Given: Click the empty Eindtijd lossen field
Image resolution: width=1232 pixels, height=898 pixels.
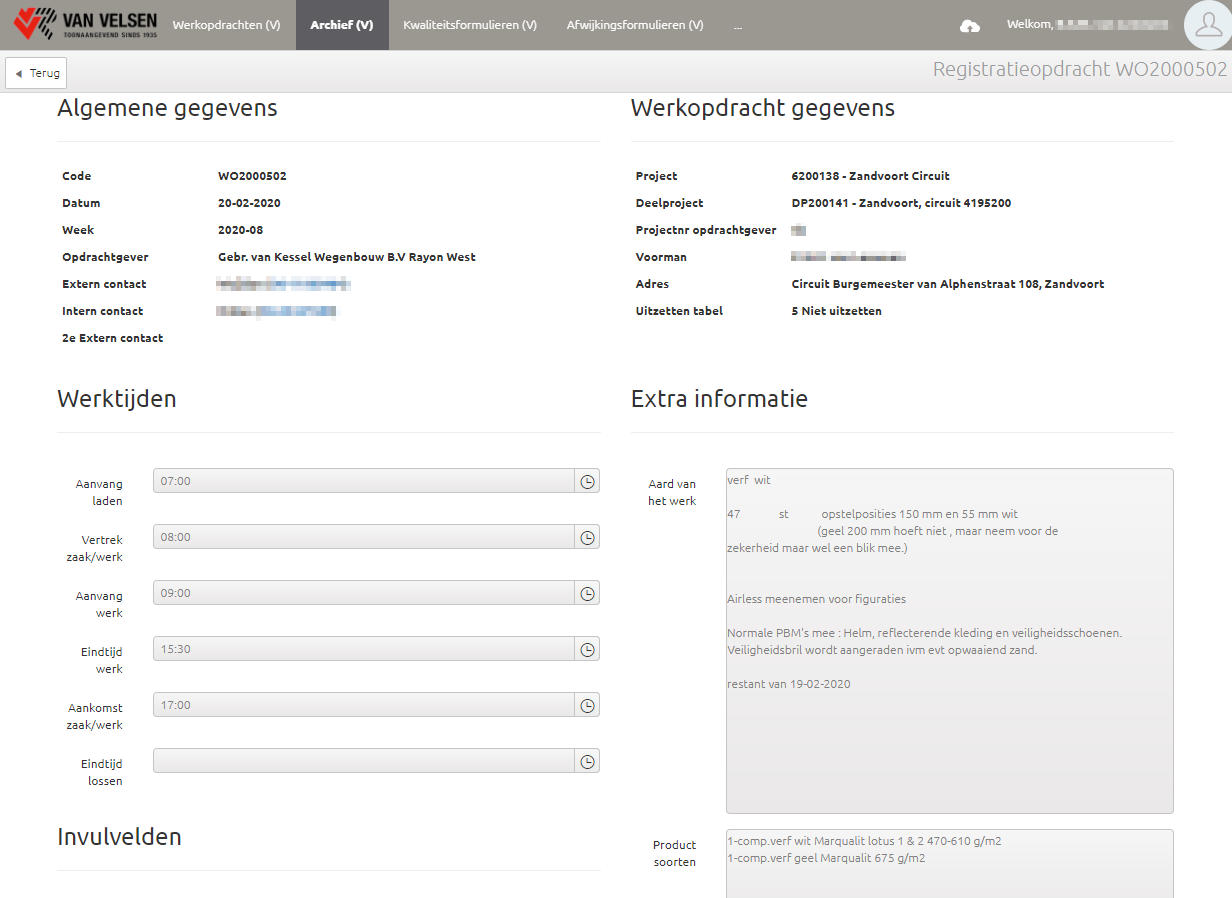Looking at the screenshot, I should point(365,761).
